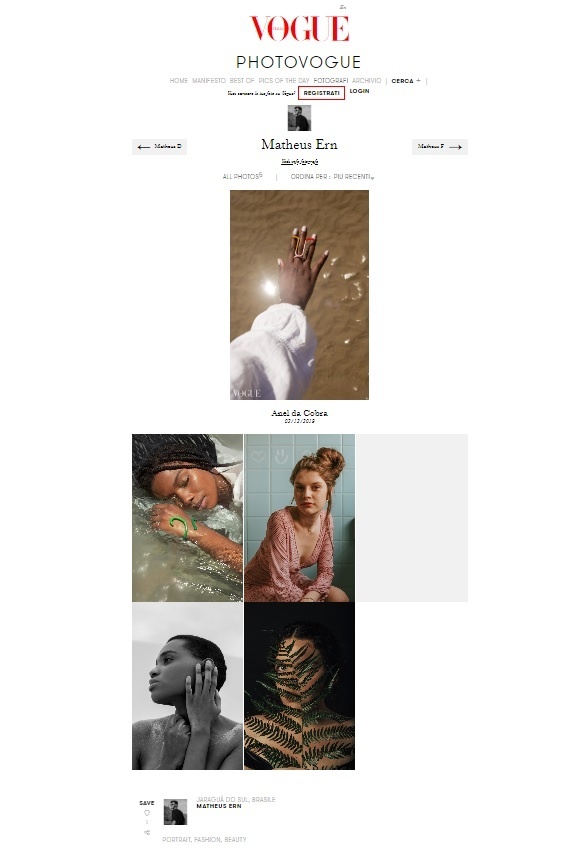Open the profile avatar above Matheus Ern
The width and height of the screenshot is (573, 854).
(299, 118)
